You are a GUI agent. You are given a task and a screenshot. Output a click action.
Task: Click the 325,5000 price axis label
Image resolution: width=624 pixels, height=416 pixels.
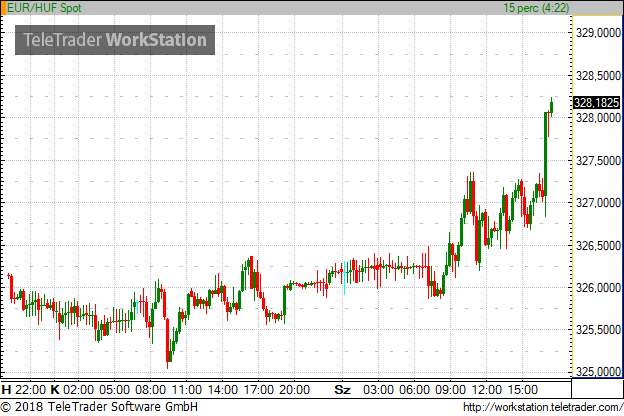[598, 330]
